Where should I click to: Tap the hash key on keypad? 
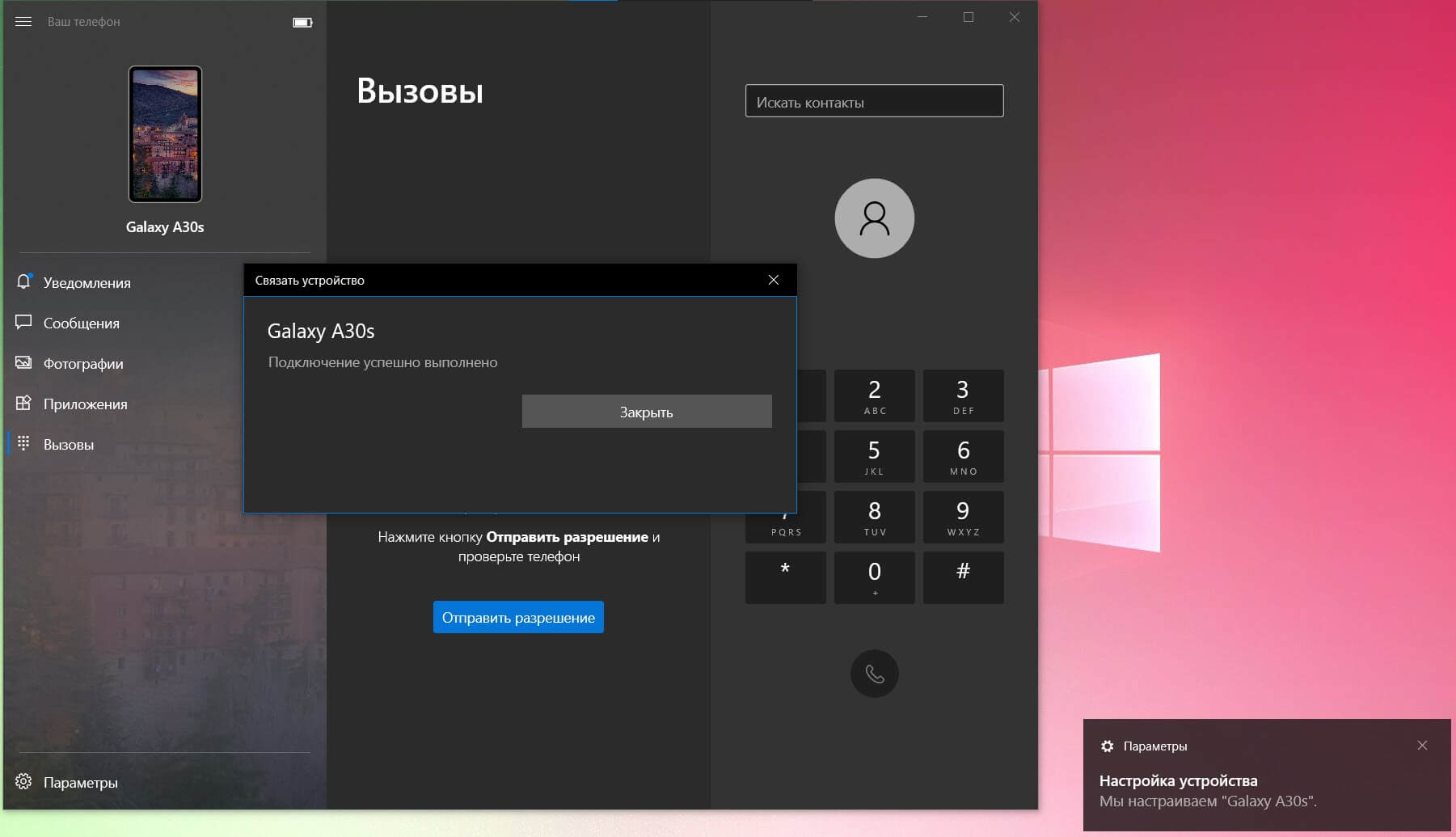(963, 577)
